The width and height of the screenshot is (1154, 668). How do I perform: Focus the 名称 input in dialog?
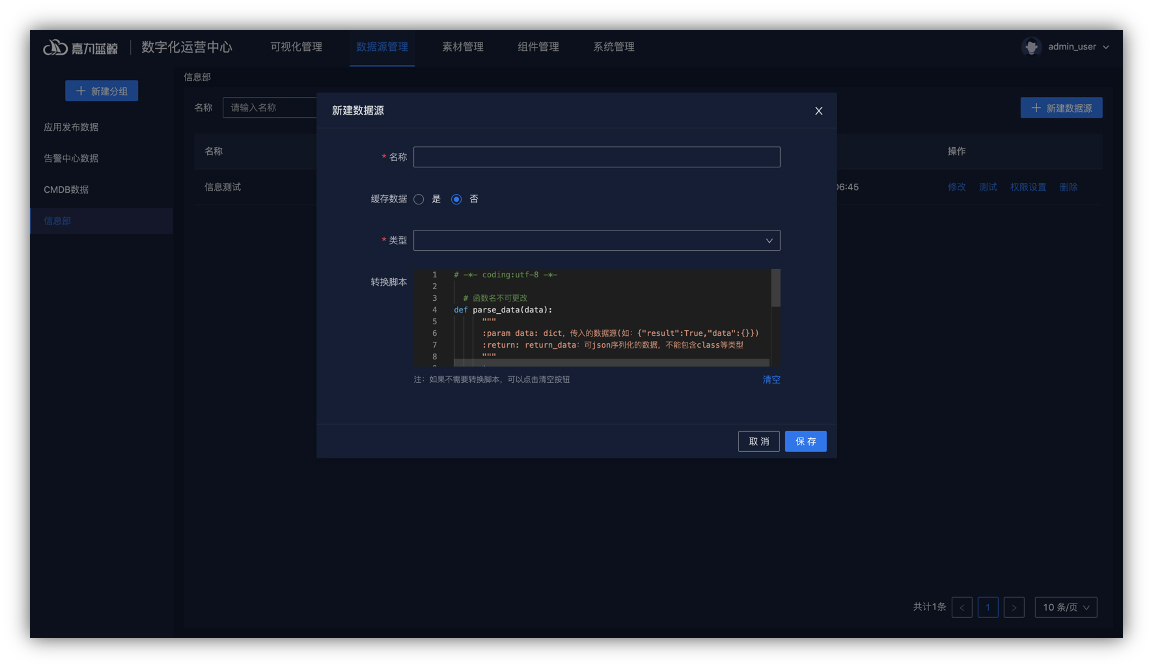(x=597, y=157)
